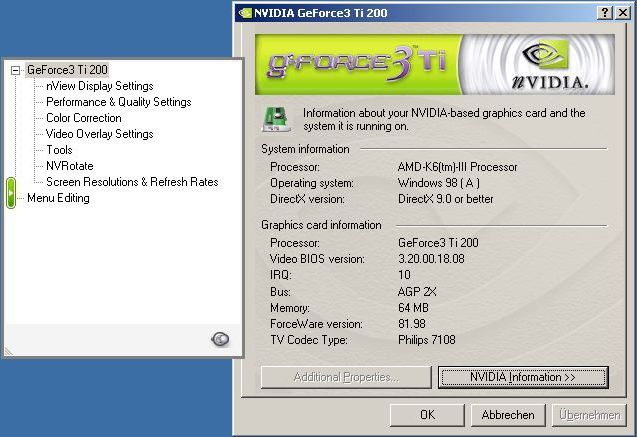Click the NVIDIA Information >> button

[x=523, y=377]
